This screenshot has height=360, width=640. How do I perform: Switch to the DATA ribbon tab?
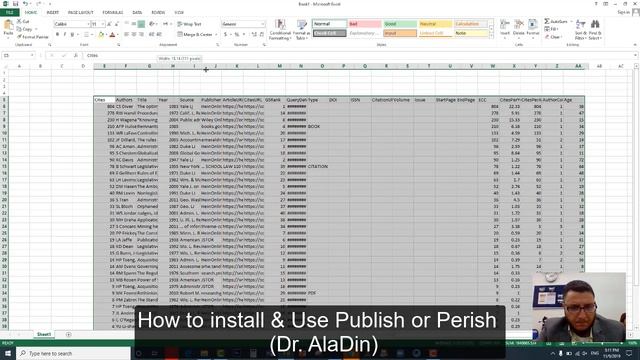click(x=137, y=13)
